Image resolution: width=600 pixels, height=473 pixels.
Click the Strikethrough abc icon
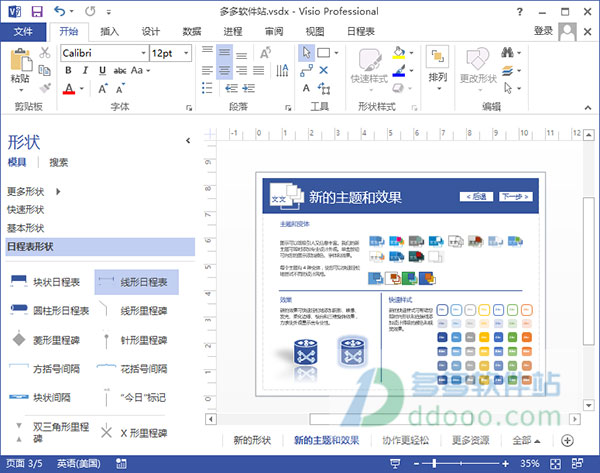(120, 71)
